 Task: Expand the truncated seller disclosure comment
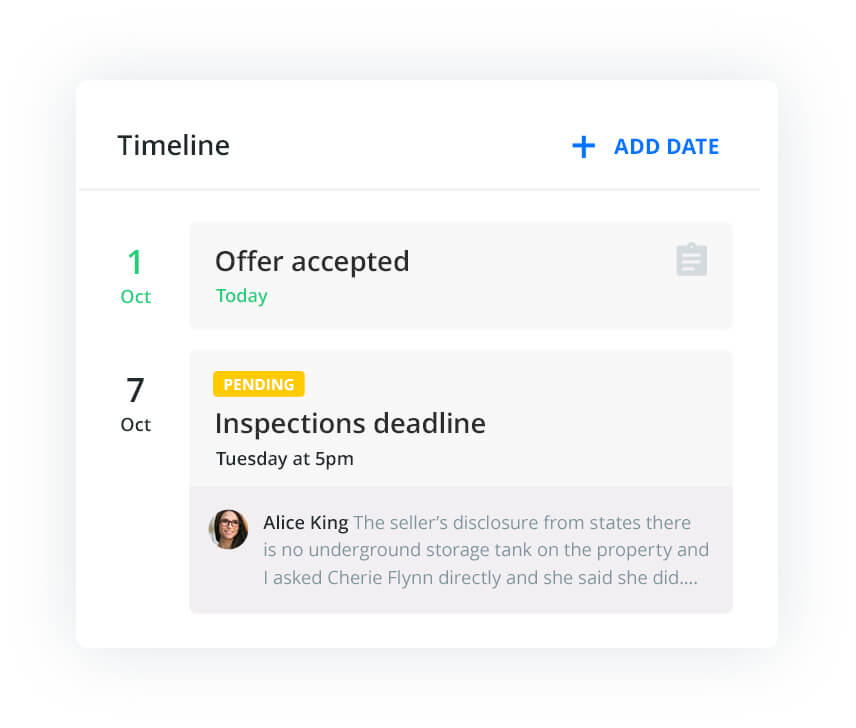[478, 549]
